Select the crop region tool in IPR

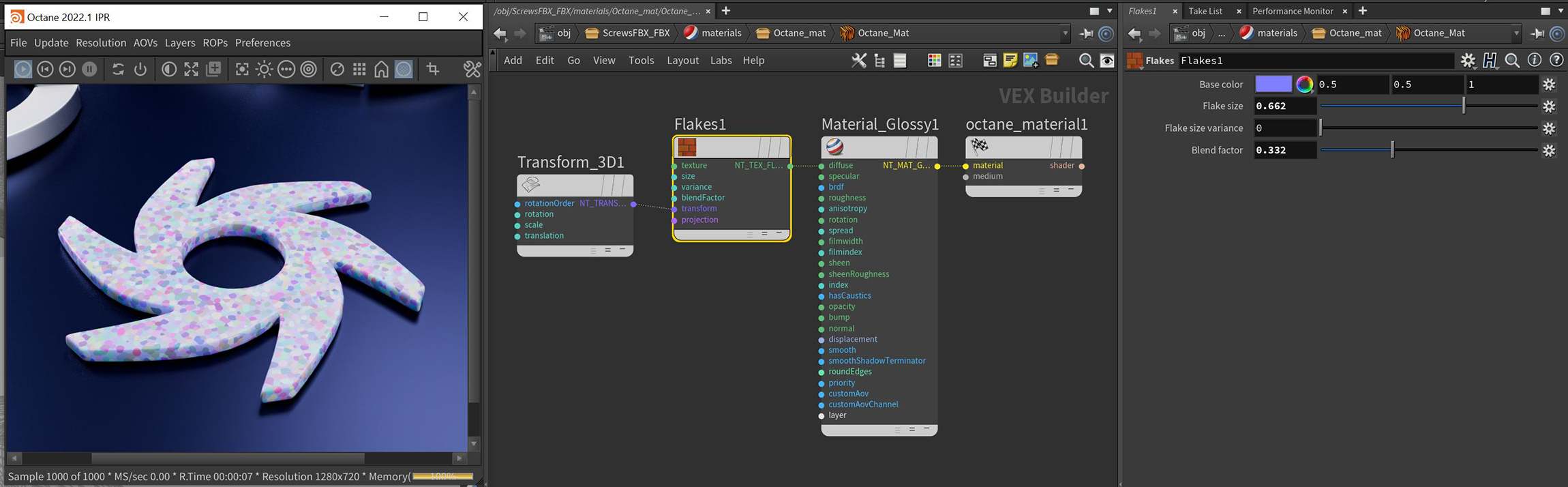(433, 69)
